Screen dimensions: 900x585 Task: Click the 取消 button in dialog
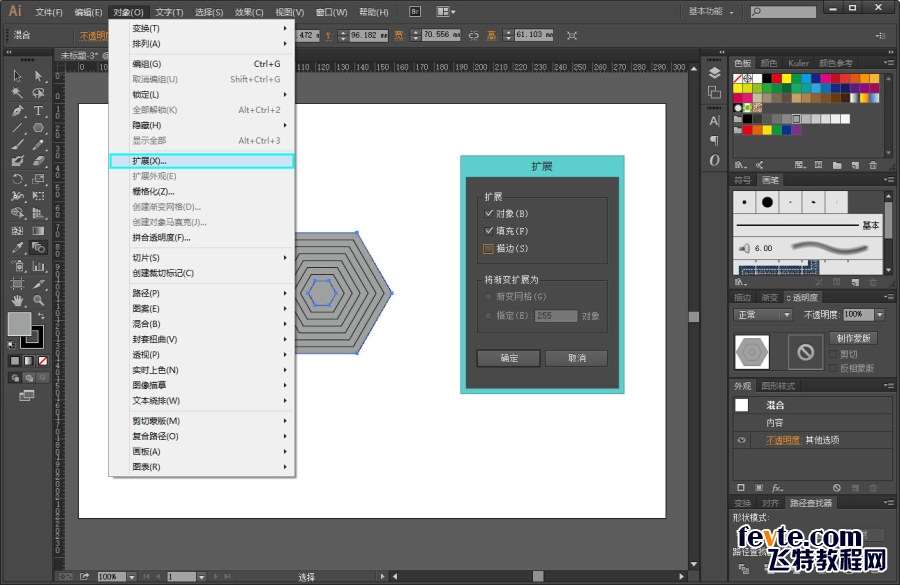(576, 358)
